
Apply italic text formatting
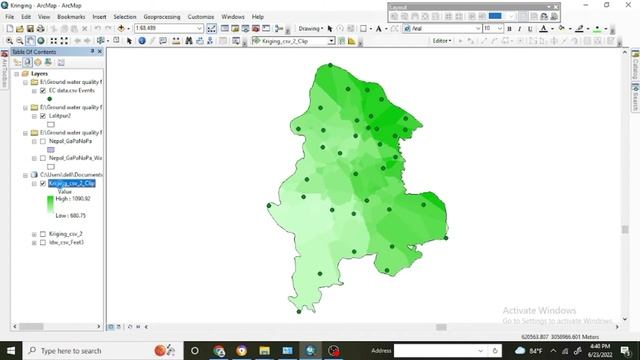[519, 29]
